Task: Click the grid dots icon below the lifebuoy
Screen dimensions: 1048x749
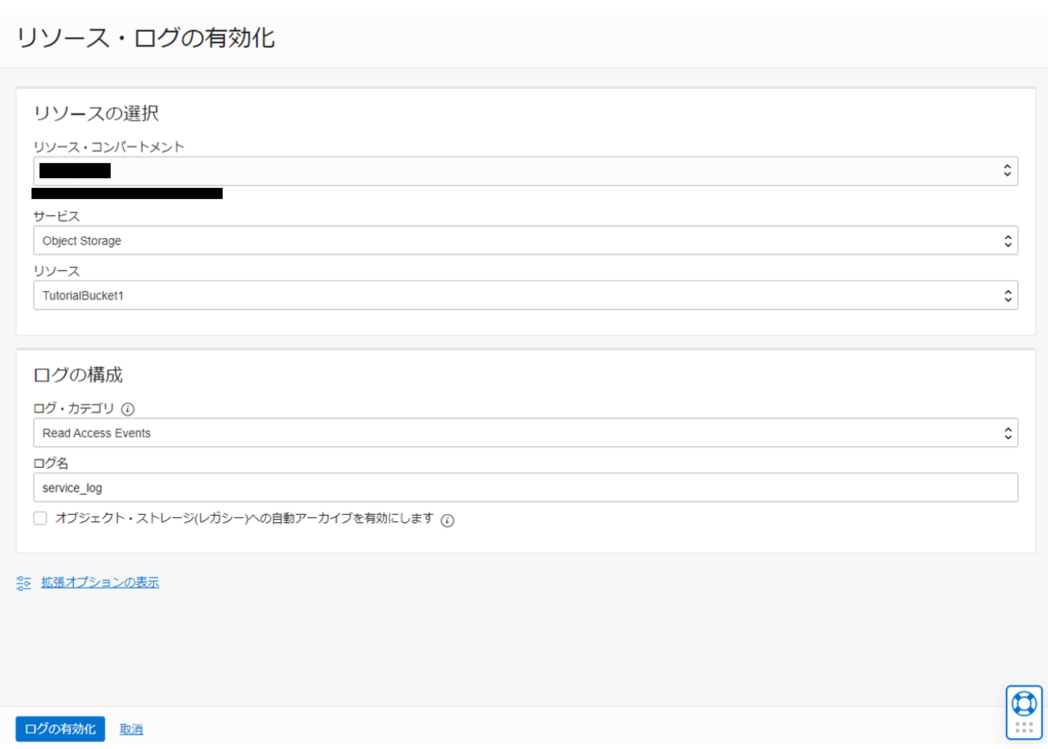Action: point(1022,727)
